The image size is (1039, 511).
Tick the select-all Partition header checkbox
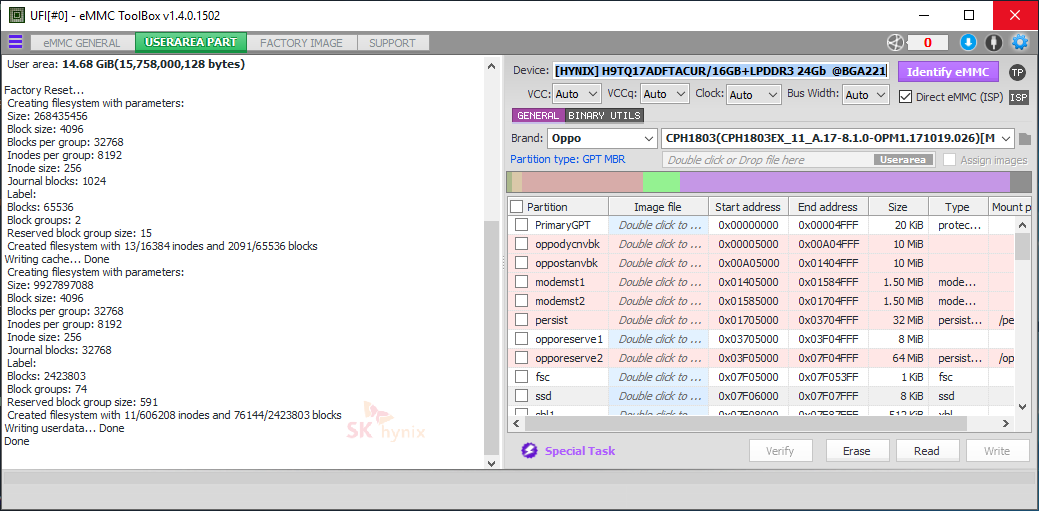coord(517,207)
